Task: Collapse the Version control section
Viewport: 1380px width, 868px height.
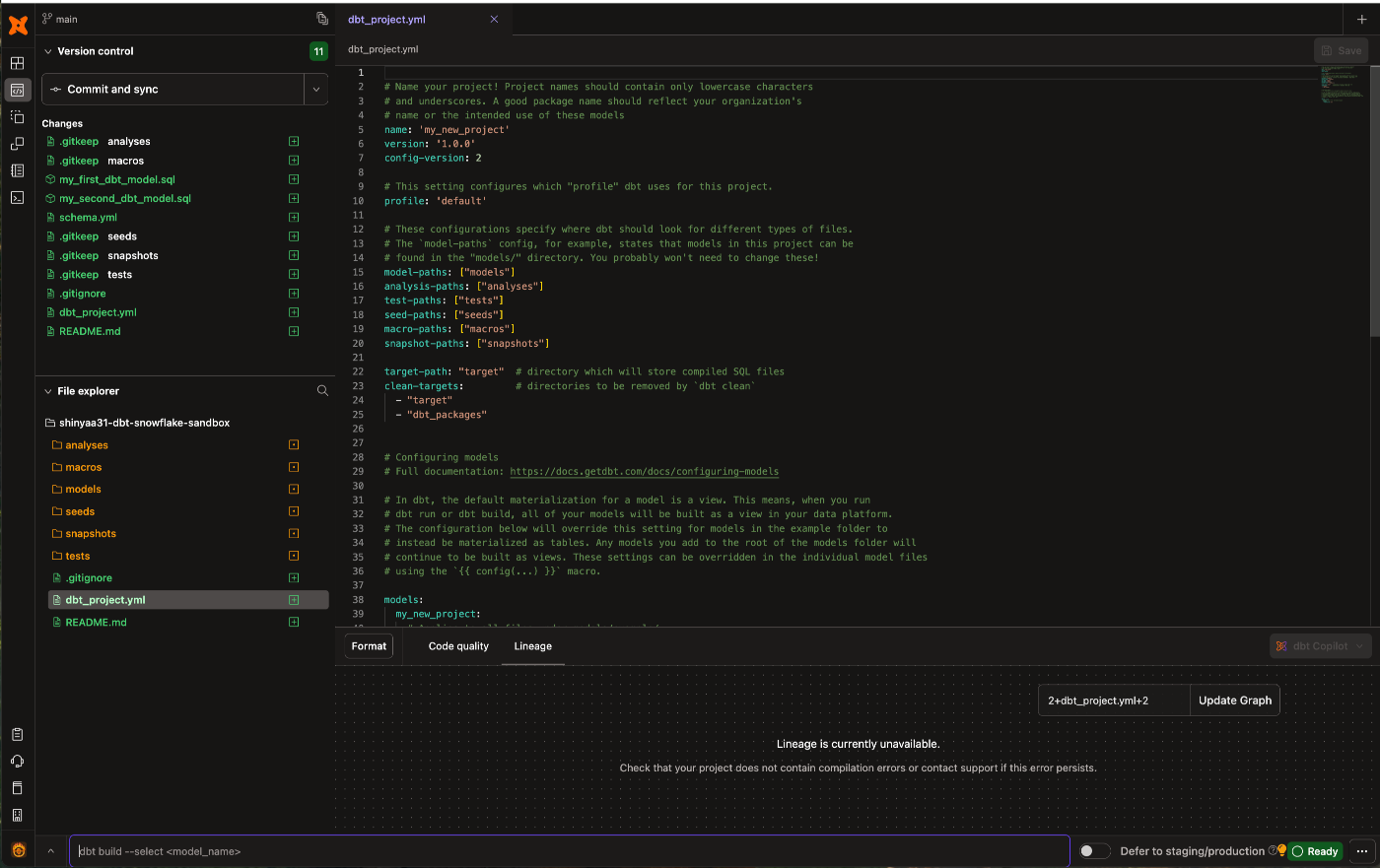Action: (x=48, y=51)
